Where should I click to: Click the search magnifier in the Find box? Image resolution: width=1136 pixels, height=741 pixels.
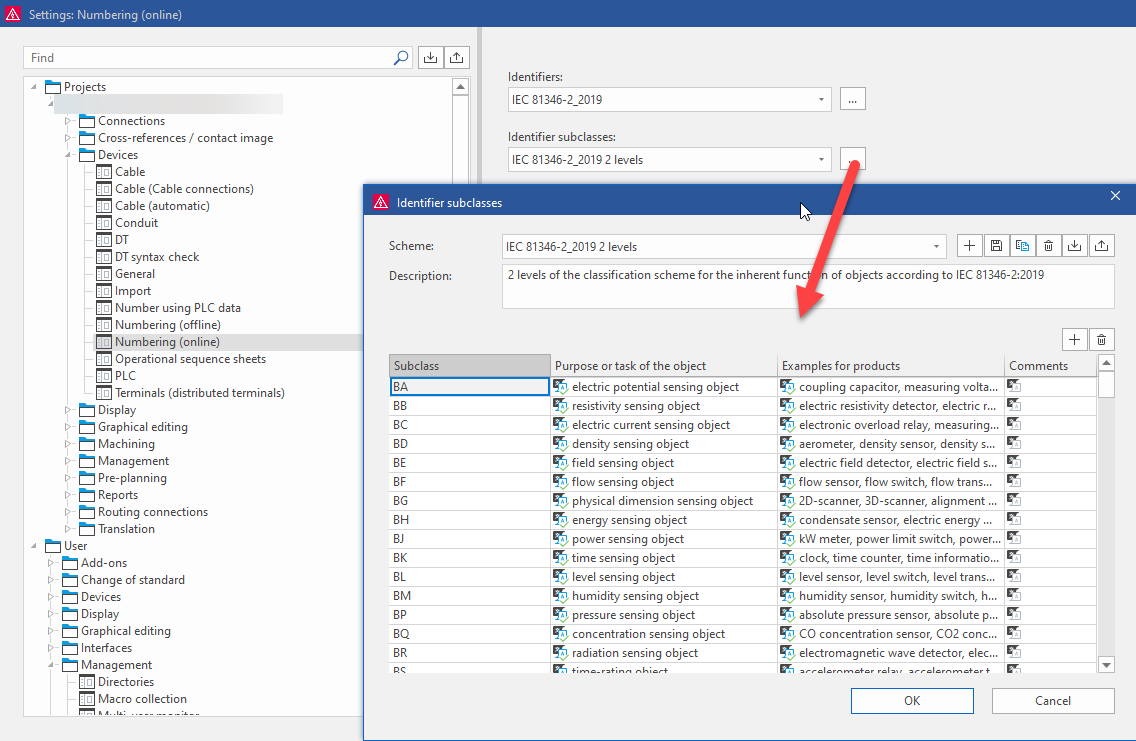pyautogui.click(x=400, y=58)
